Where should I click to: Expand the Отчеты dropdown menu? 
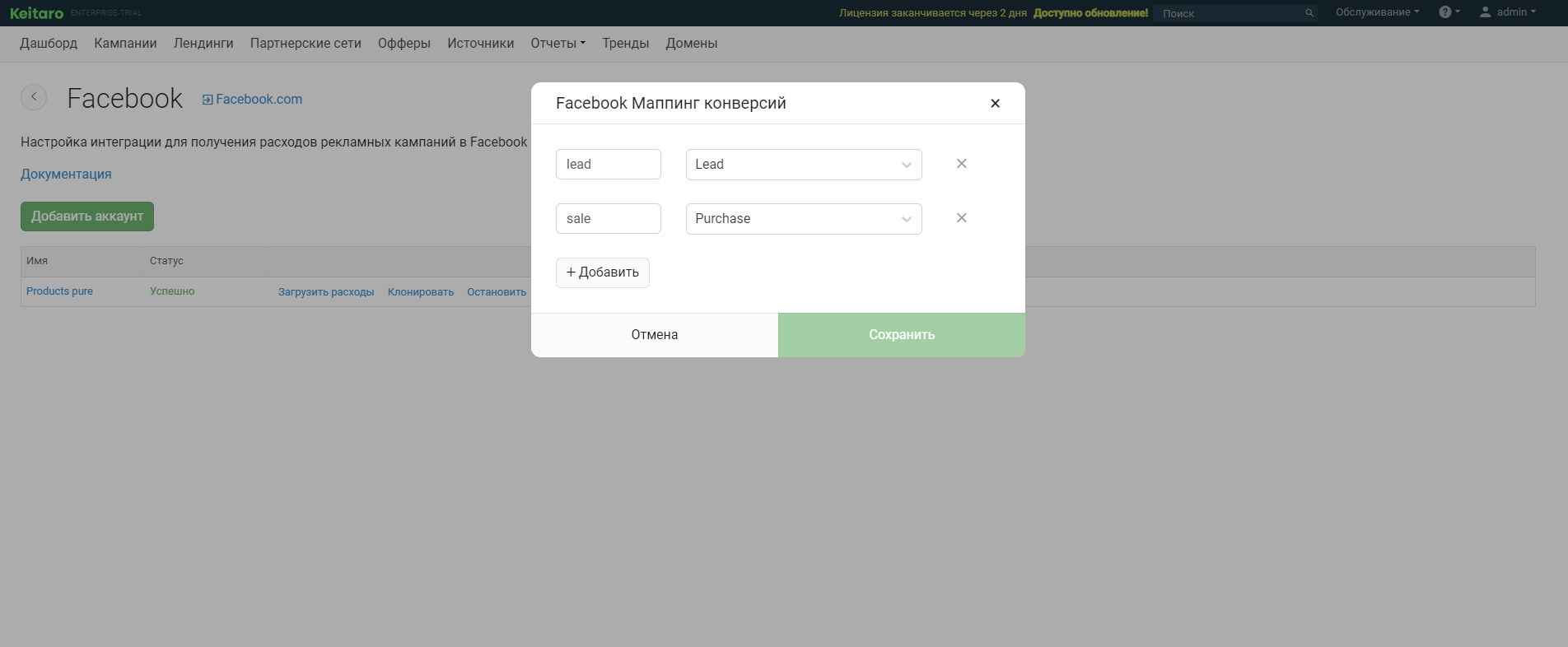558,44
